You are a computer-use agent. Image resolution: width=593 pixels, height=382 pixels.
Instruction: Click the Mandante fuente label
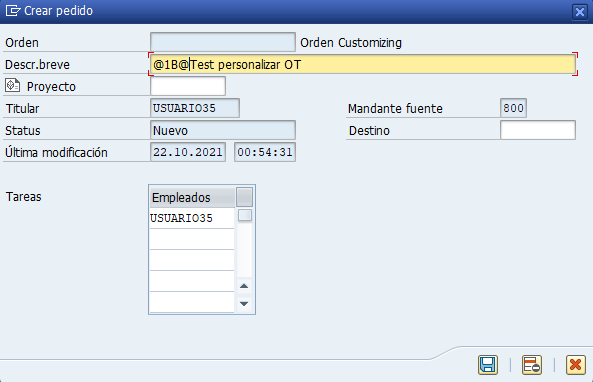tap(395, 109)
